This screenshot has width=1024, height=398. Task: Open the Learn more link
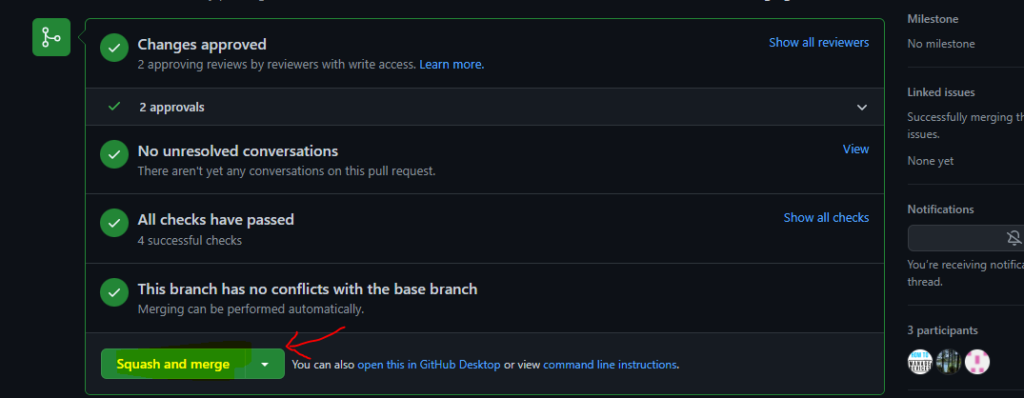tap(451, 65)
